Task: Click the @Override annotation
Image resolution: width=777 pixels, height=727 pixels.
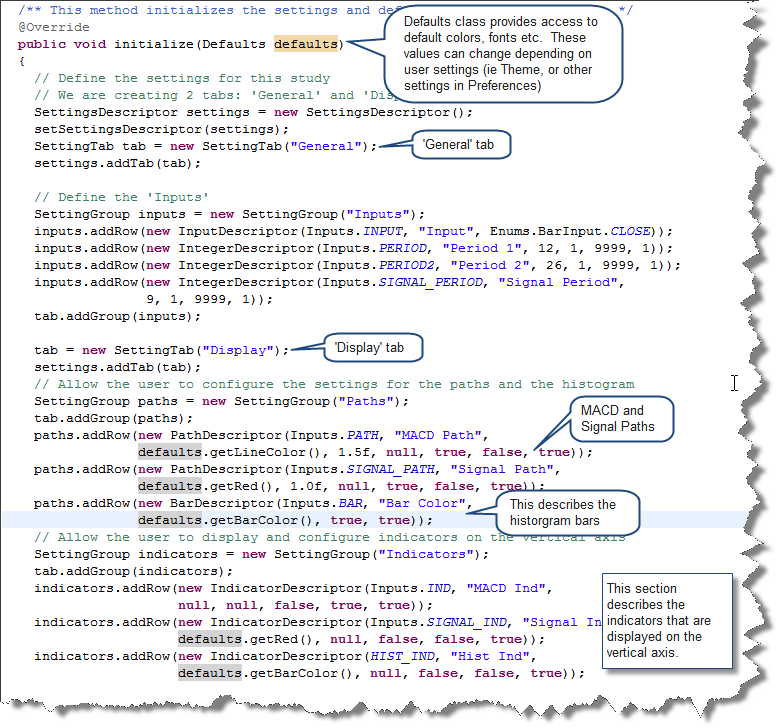Action: [53, 27]
